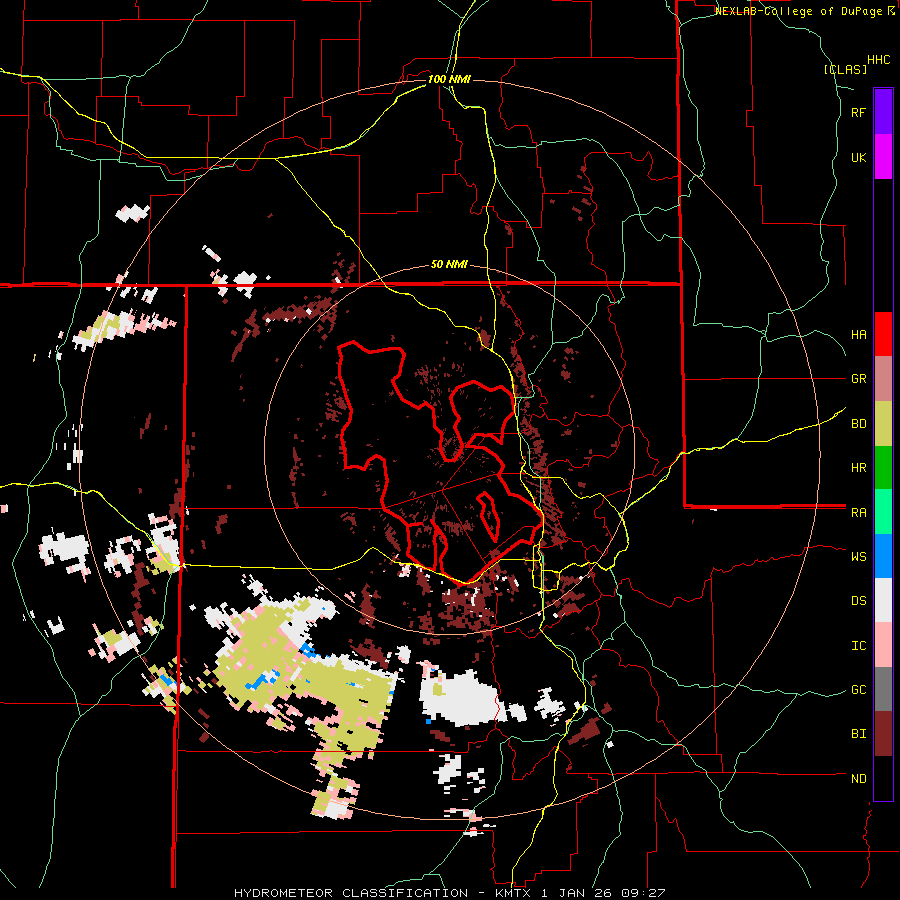Click the HYDROMETEOR CLASSIFICATION title text
Image resolution: width=900 pixels, height=900 pixels.
pos(351,893)
